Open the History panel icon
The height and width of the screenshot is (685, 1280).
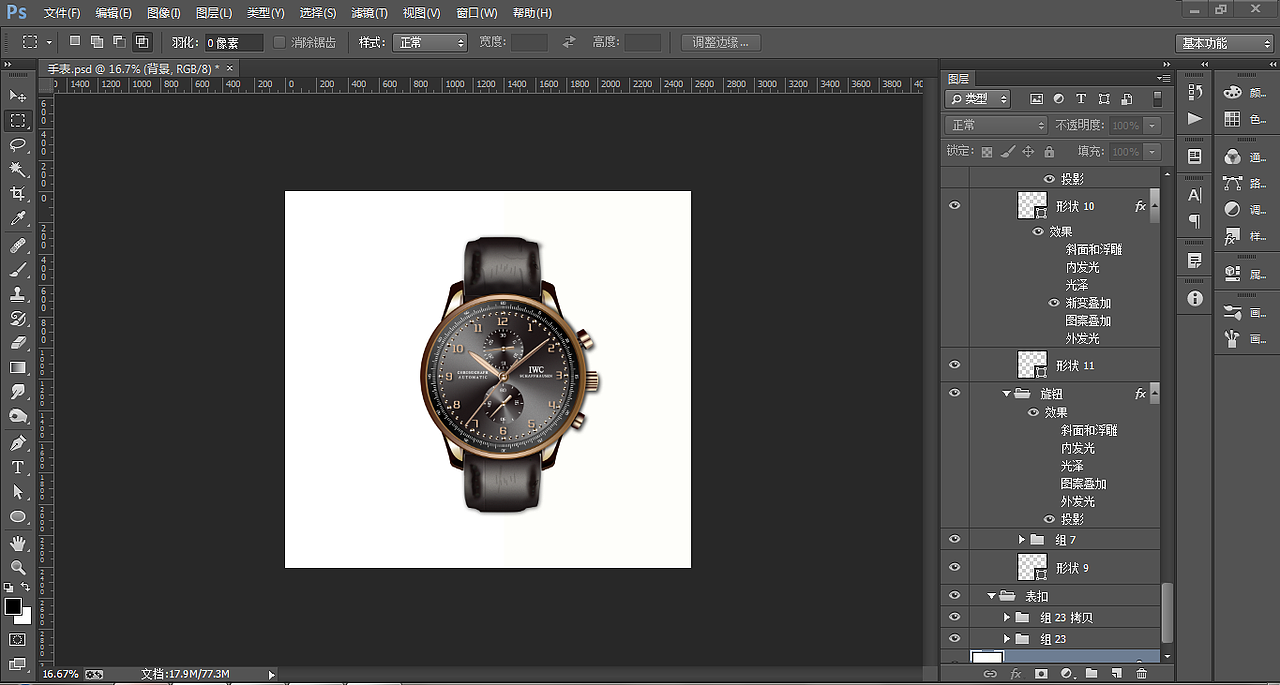1195,92
